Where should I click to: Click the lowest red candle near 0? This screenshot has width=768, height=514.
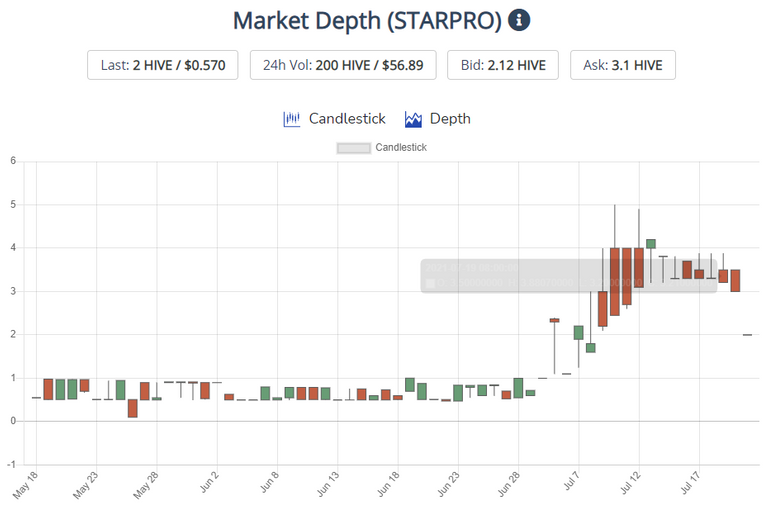(x=133, y=408)
